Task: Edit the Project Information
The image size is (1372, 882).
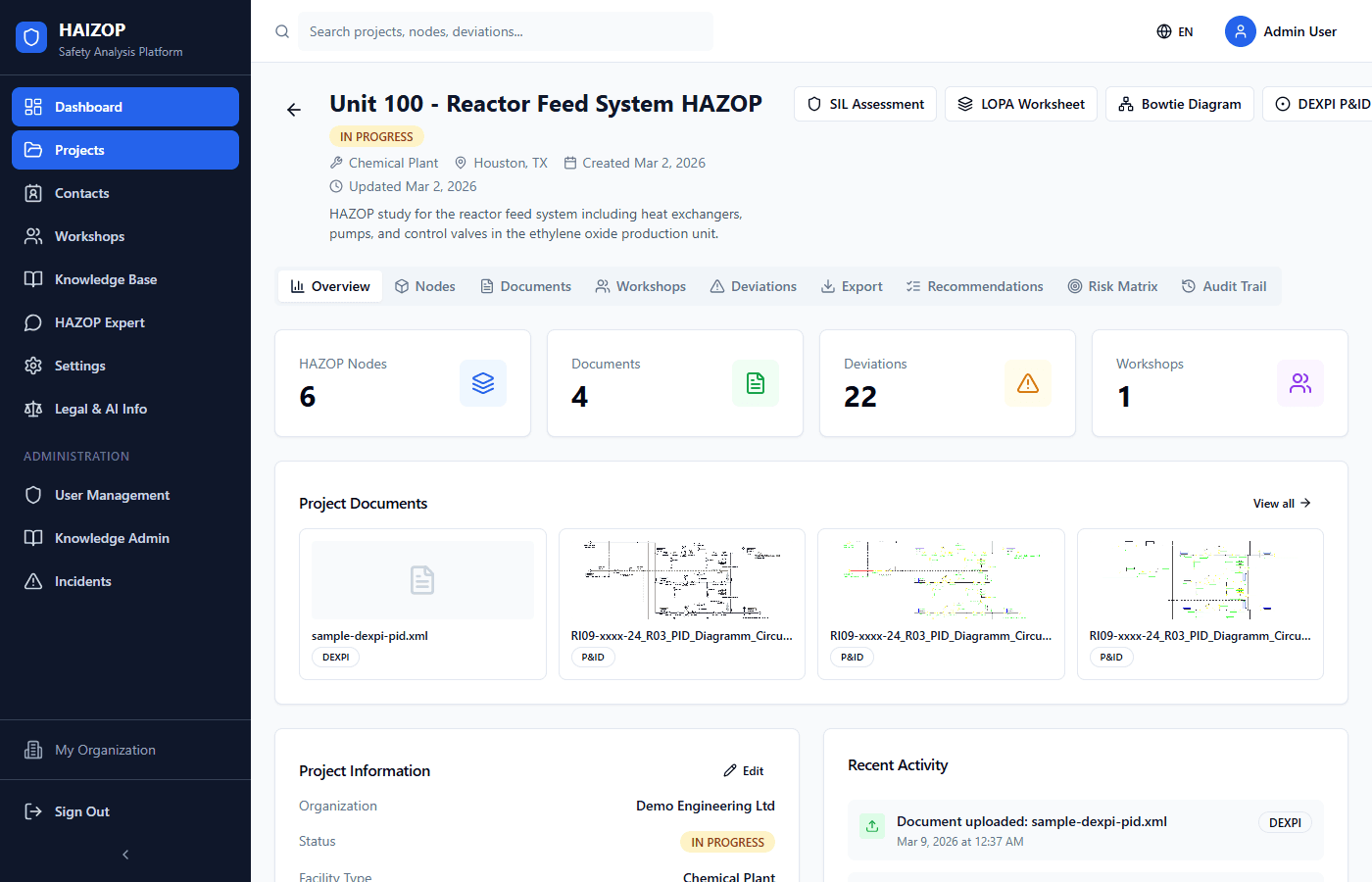Action: pyautogui.click(x=744, y=771)
